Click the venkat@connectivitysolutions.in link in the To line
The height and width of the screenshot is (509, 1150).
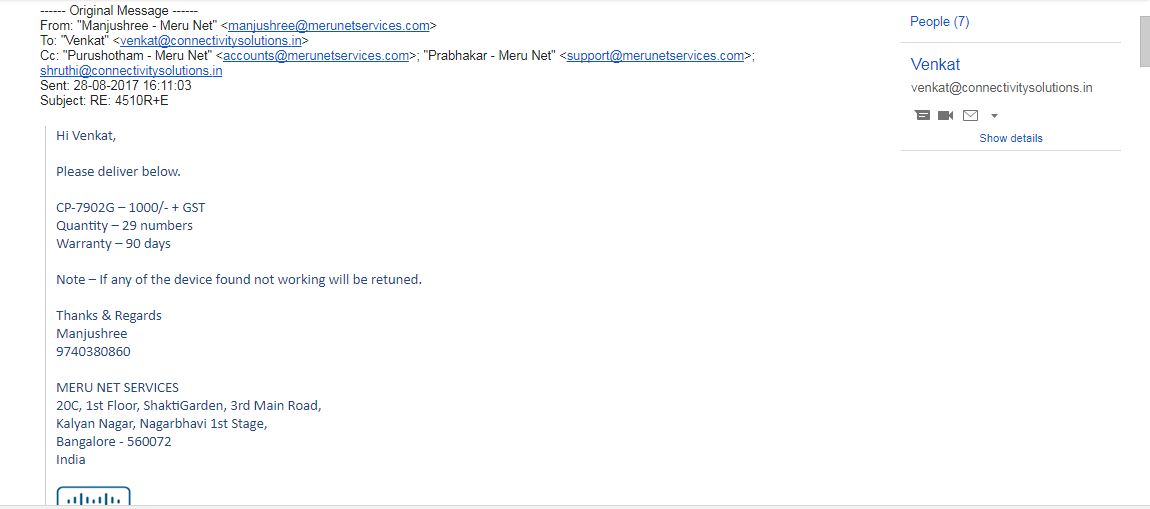211,41
